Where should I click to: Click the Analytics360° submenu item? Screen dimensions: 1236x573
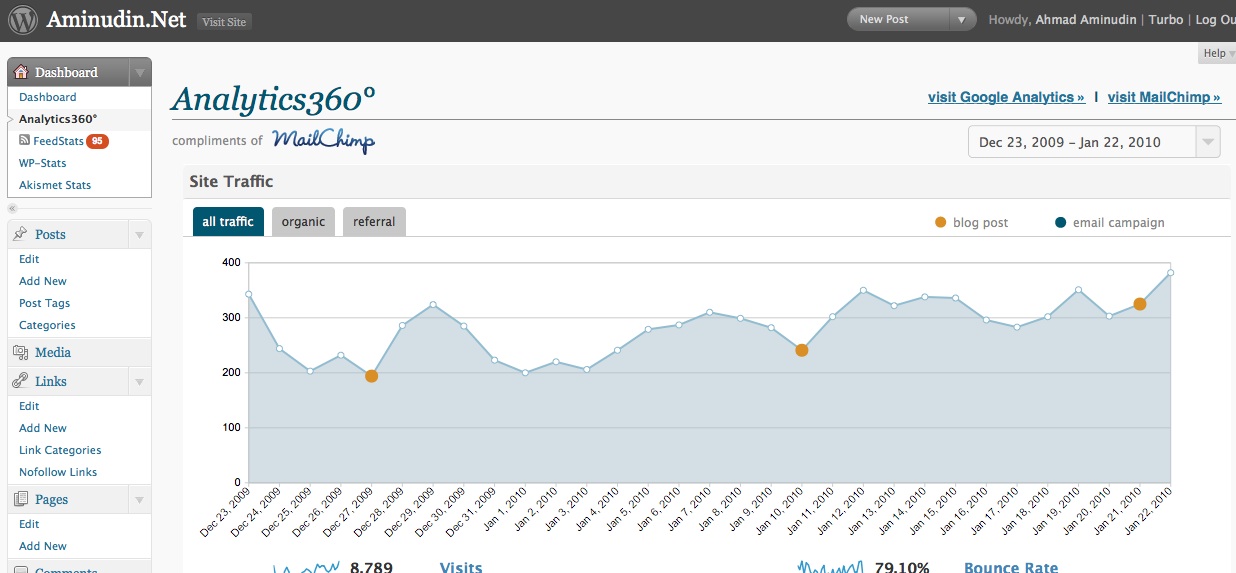click(58, 119)
